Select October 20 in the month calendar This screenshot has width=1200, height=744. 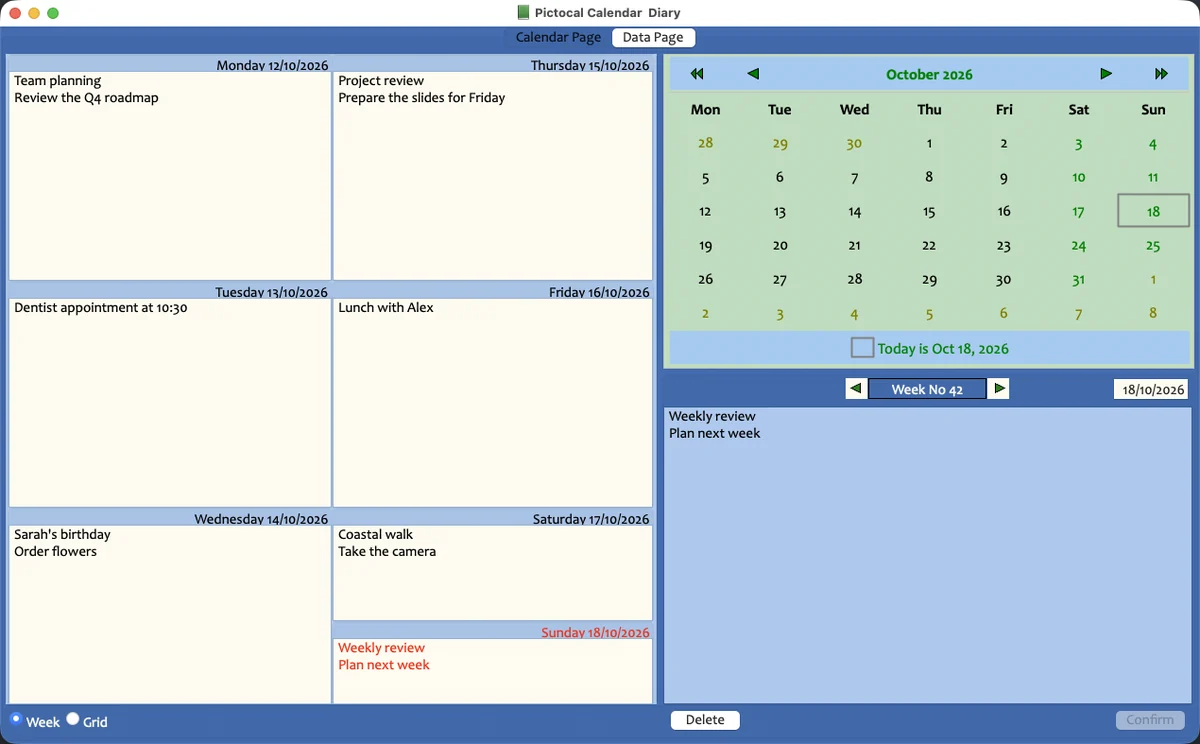pyautogui.click(x=780, y=246)
